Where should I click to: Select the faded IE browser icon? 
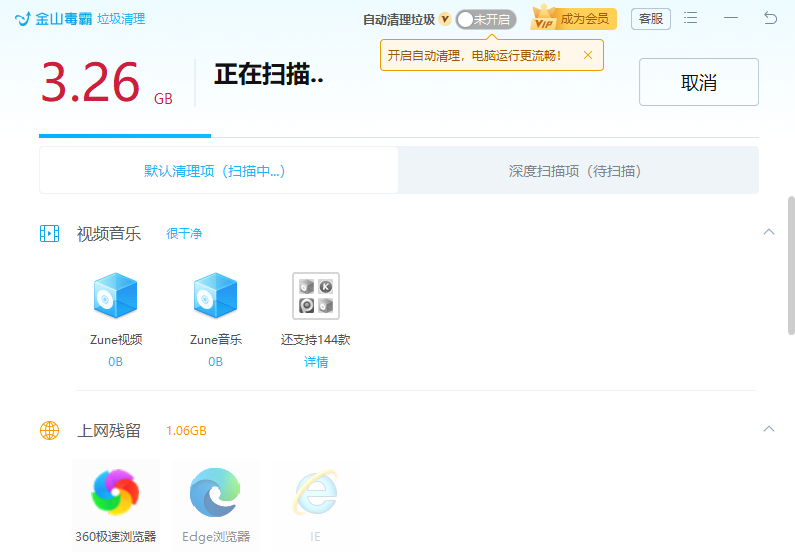click(x=315, y=492)
